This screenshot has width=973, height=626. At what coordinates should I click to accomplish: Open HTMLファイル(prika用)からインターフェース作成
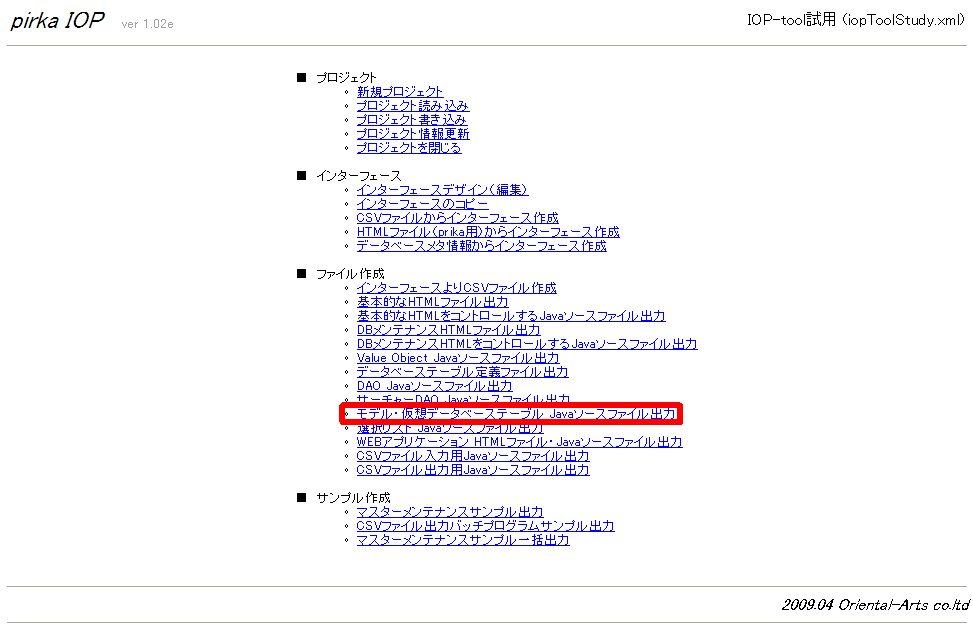point(487,232)
